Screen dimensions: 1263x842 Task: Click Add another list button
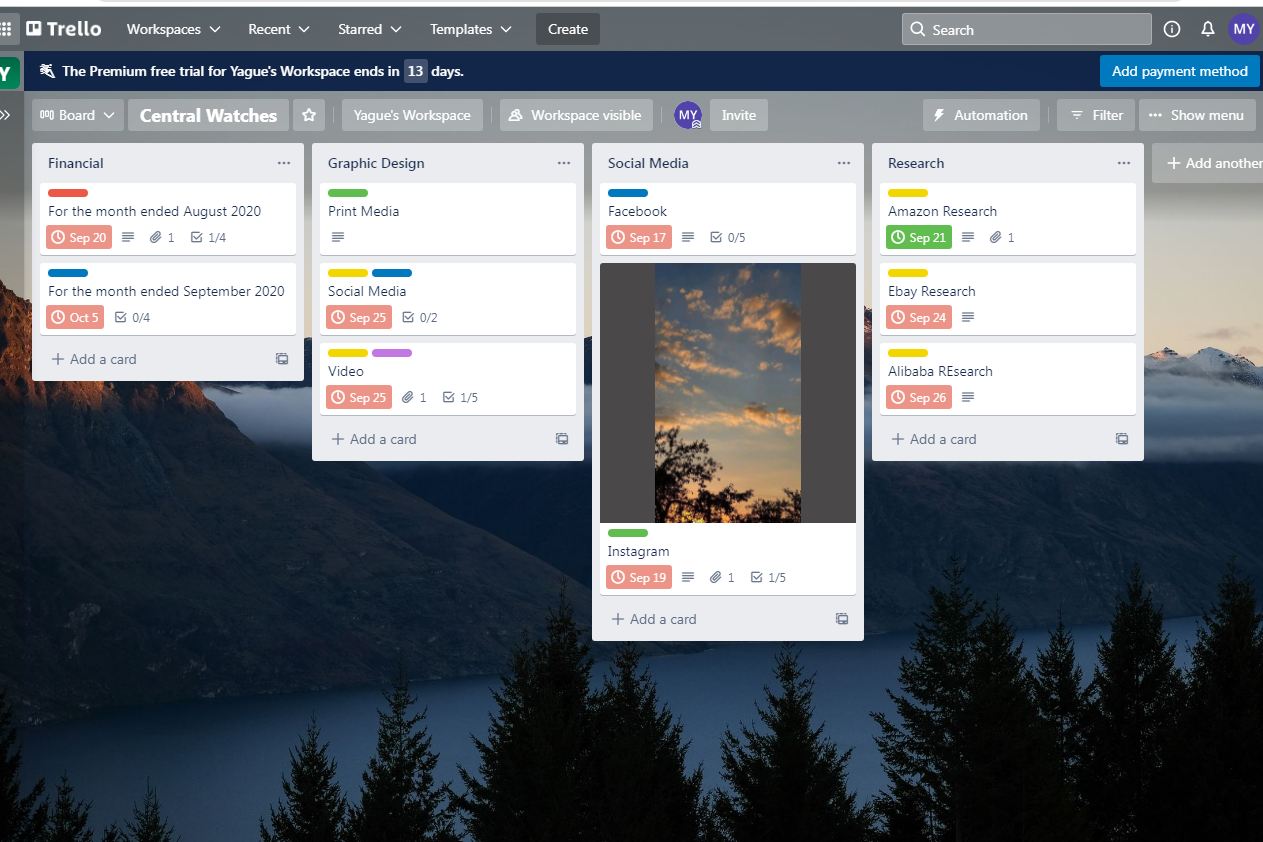(x=1208, y=163)
